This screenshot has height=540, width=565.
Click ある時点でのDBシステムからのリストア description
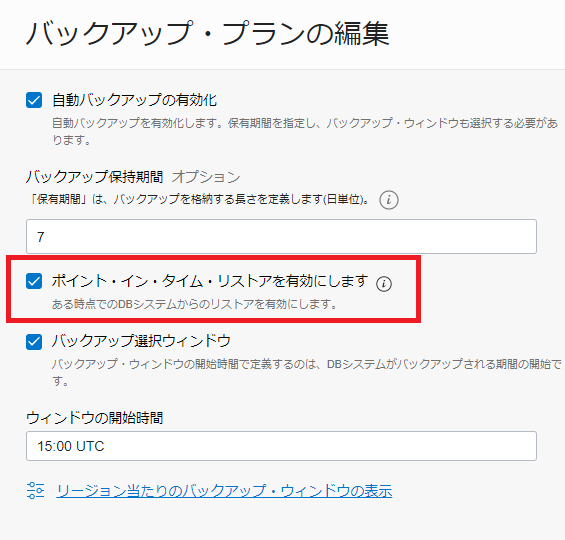coord(195,304)
